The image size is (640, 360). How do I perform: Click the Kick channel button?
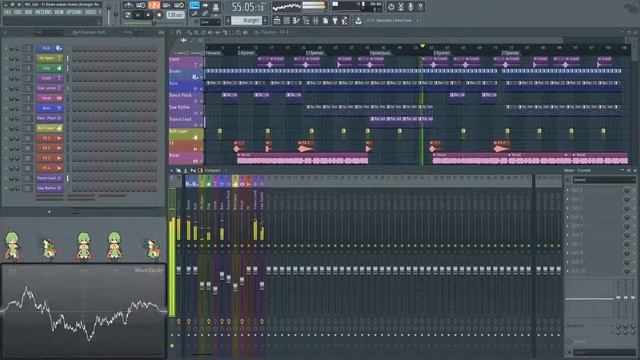pos(50,49)
